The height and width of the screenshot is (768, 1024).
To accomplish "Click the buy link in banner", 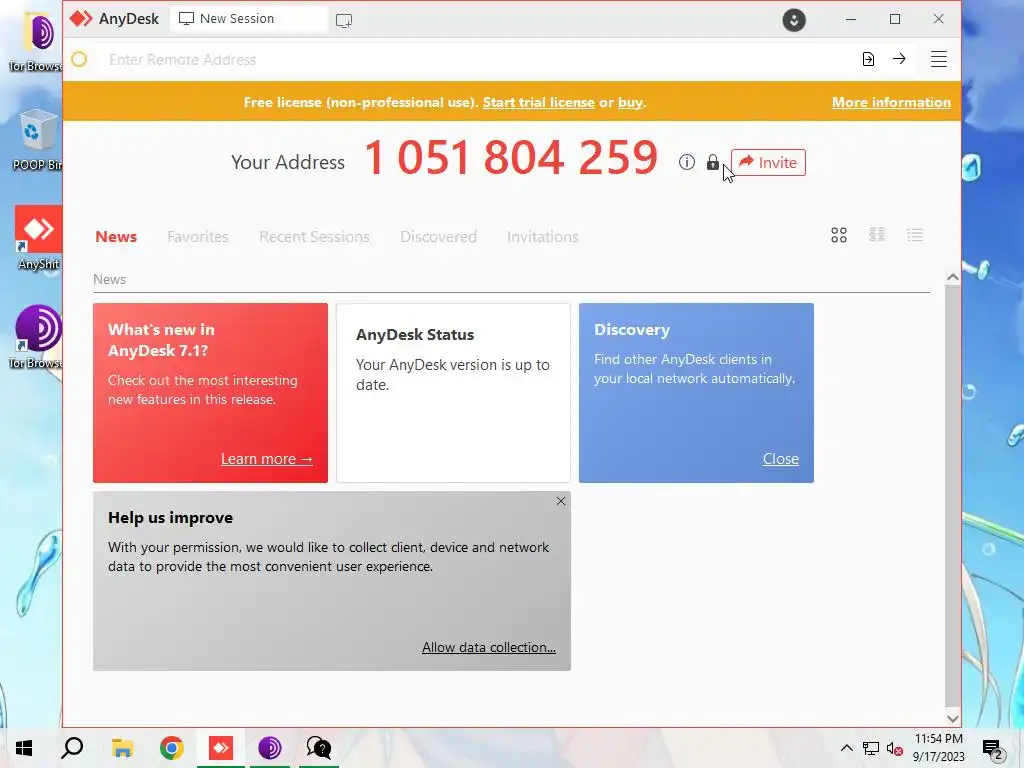I will point(630,103).
